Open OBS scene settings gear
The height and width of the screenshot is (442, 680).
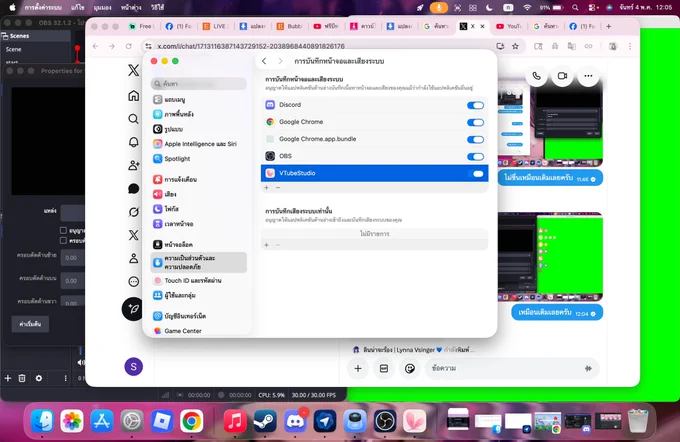(x=39, y=378)
